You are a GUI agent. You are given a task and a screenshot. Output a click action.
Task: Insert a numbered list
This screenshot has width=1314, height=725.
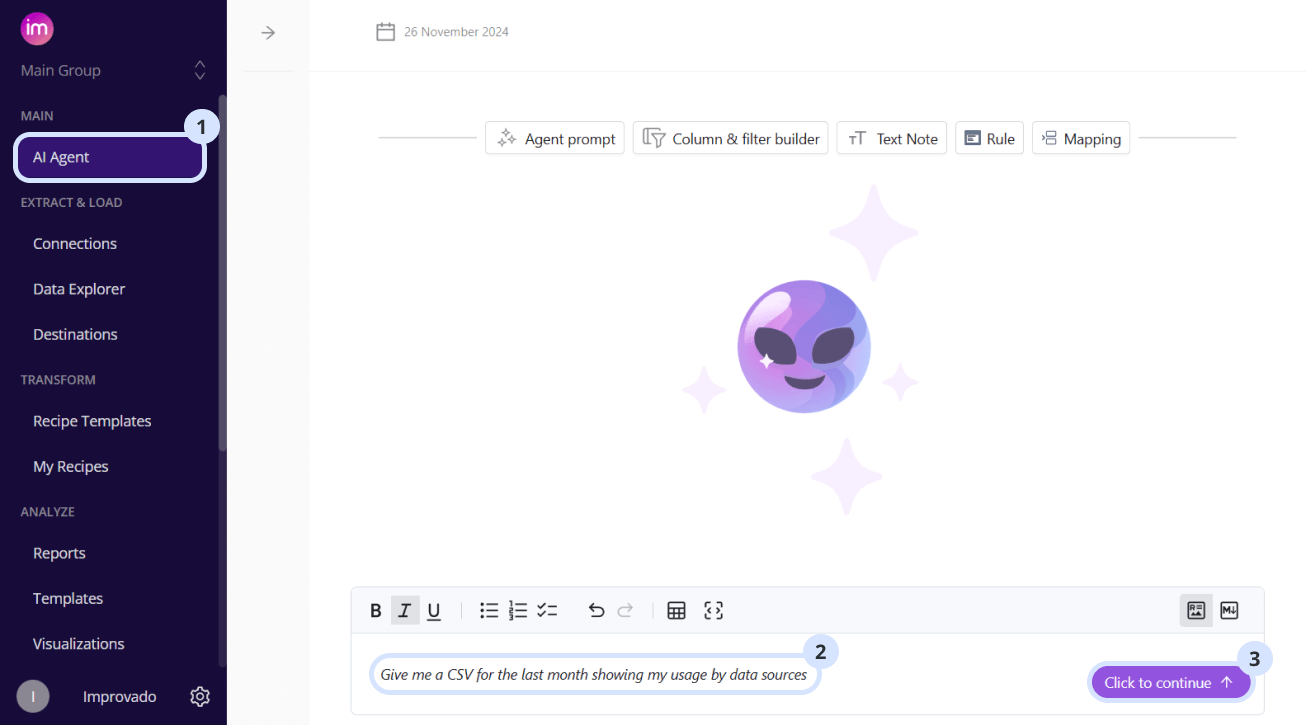pos(518,610)
